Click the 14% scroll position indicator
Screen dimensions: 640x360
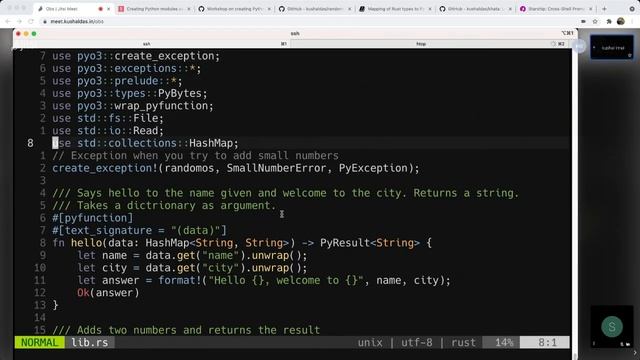tap(504, 342)
